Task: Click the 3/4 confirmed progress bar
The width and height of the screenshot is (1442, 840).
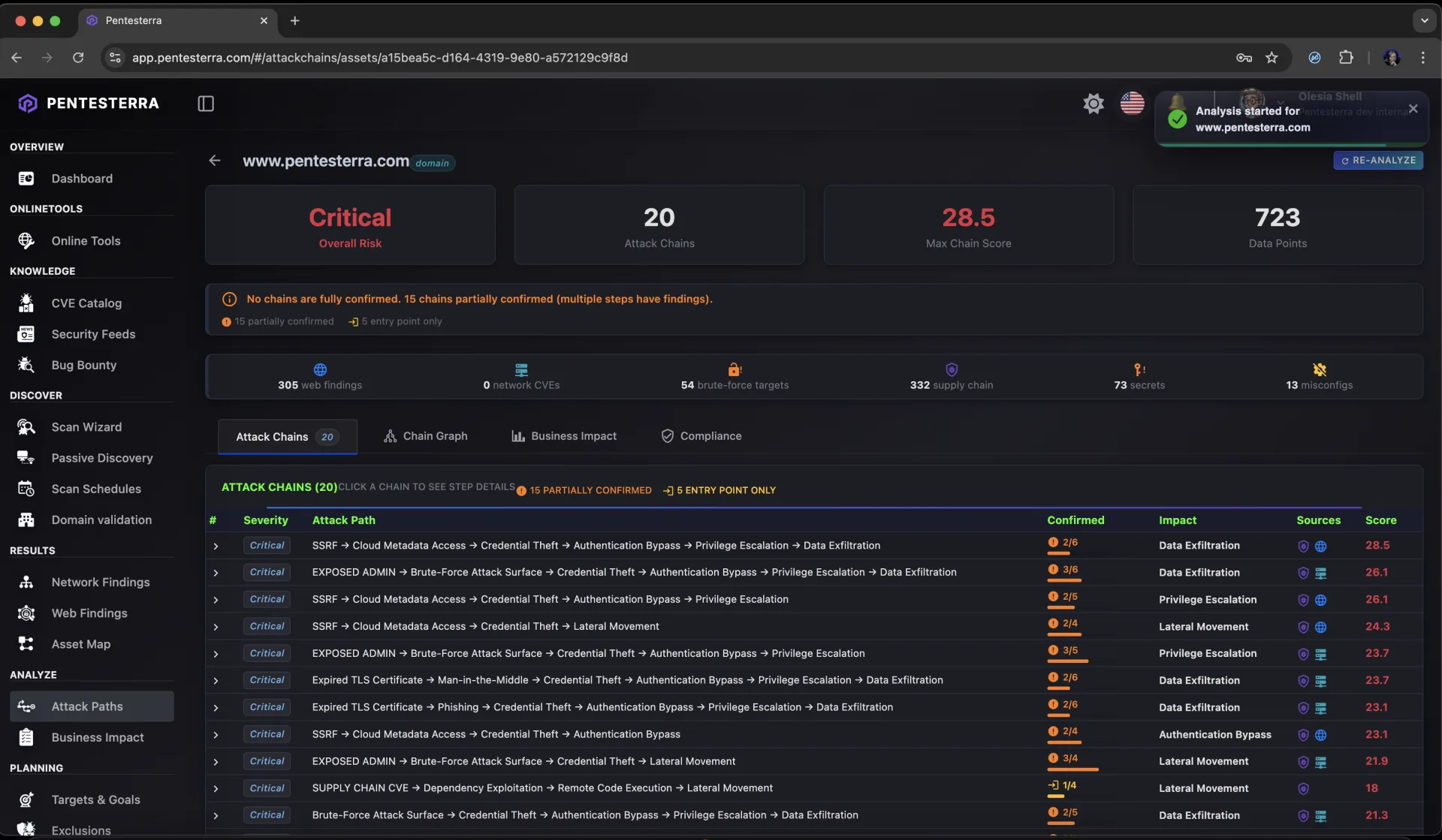Action: 1072,769
